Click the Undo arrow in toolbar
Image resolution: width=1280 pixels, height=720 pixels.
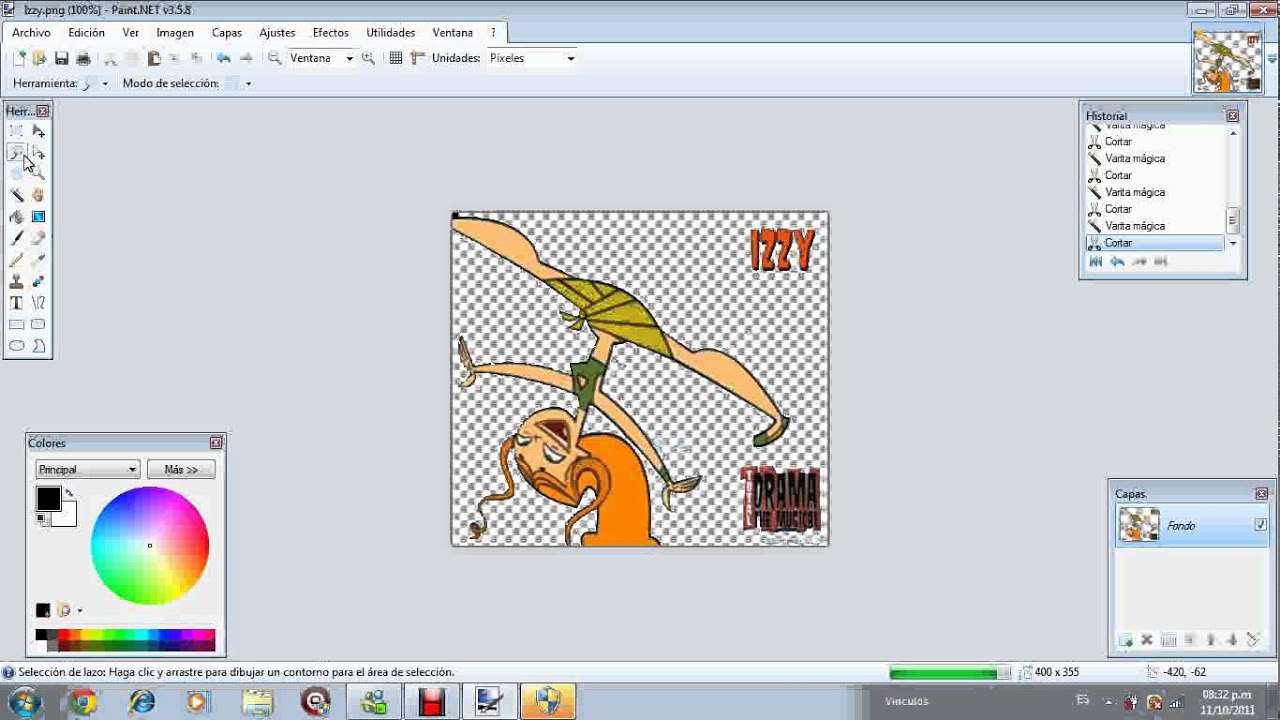pos(223,58)
